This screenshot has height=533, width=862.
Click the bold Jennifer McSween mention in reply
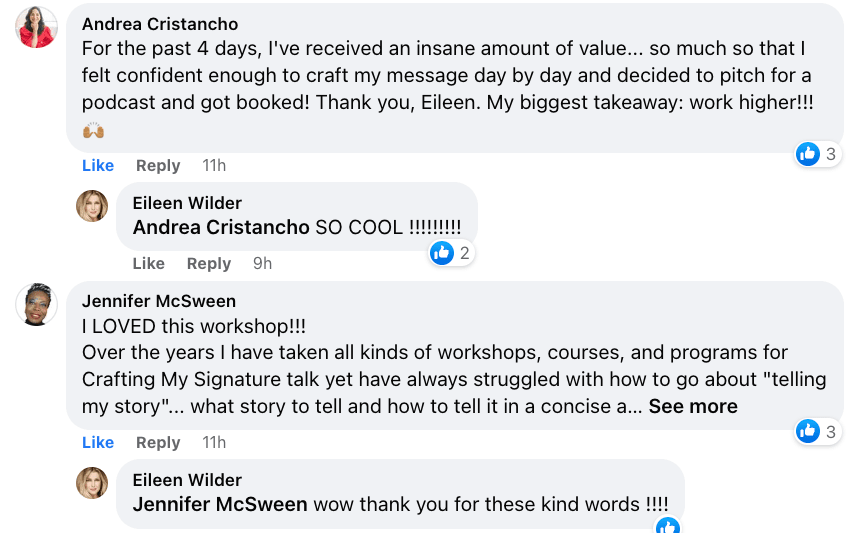pos(220,504)
